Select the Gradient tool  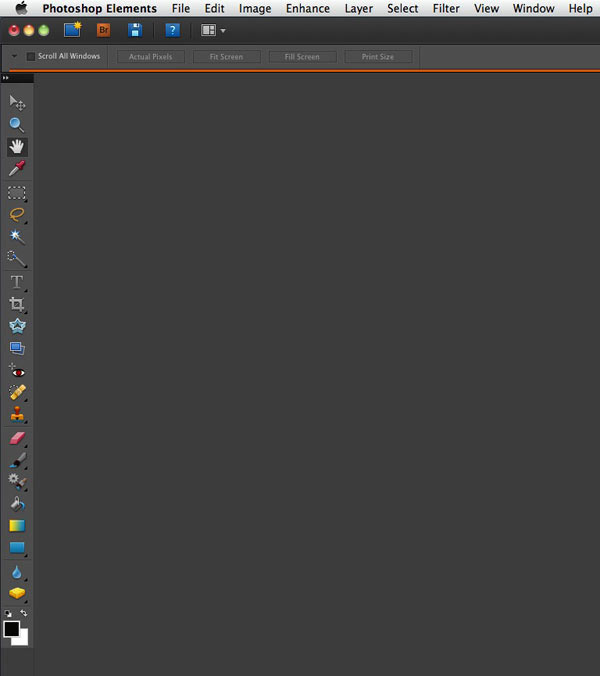tap(17, 526)
